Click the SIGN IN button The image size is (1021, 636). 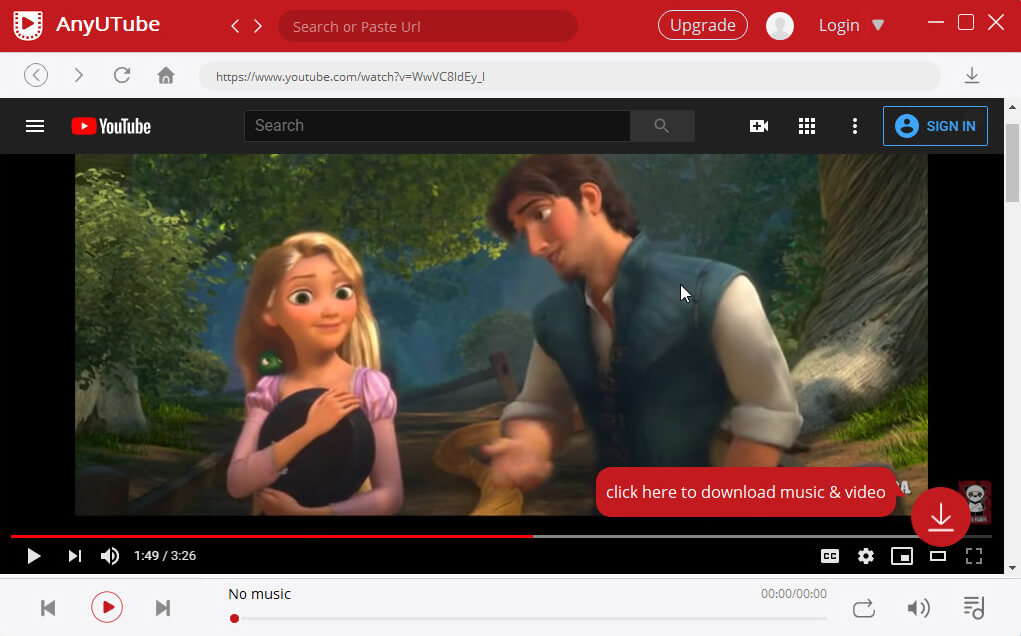pos(935,126)
